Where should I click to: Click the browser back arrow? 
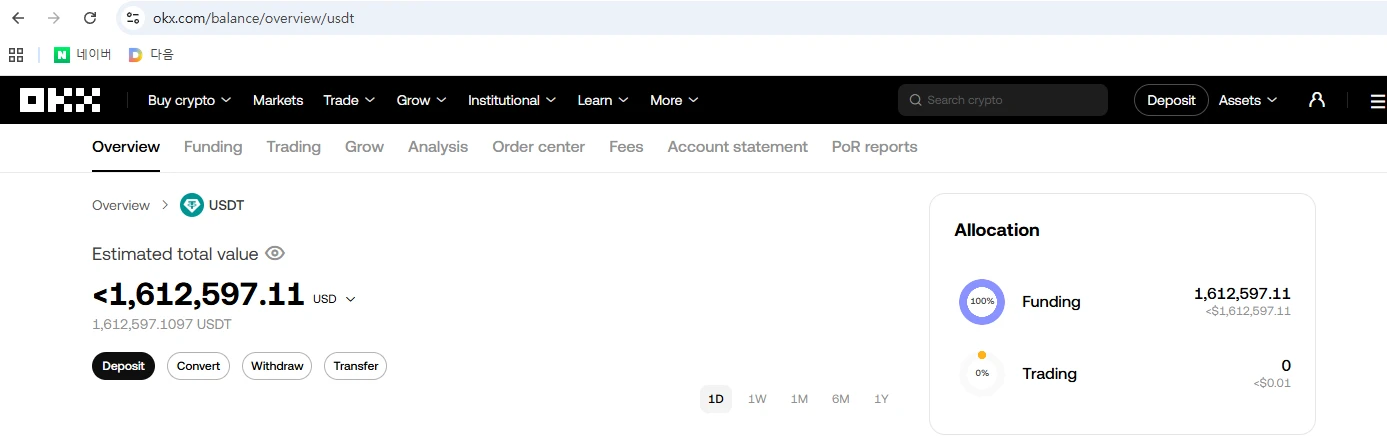(18, 18)
